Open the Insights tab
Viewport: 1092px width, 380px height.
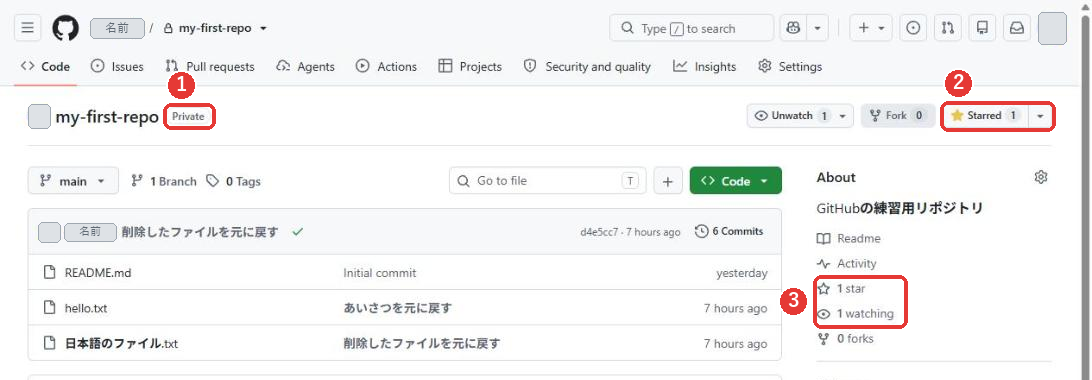coord(705,67)
